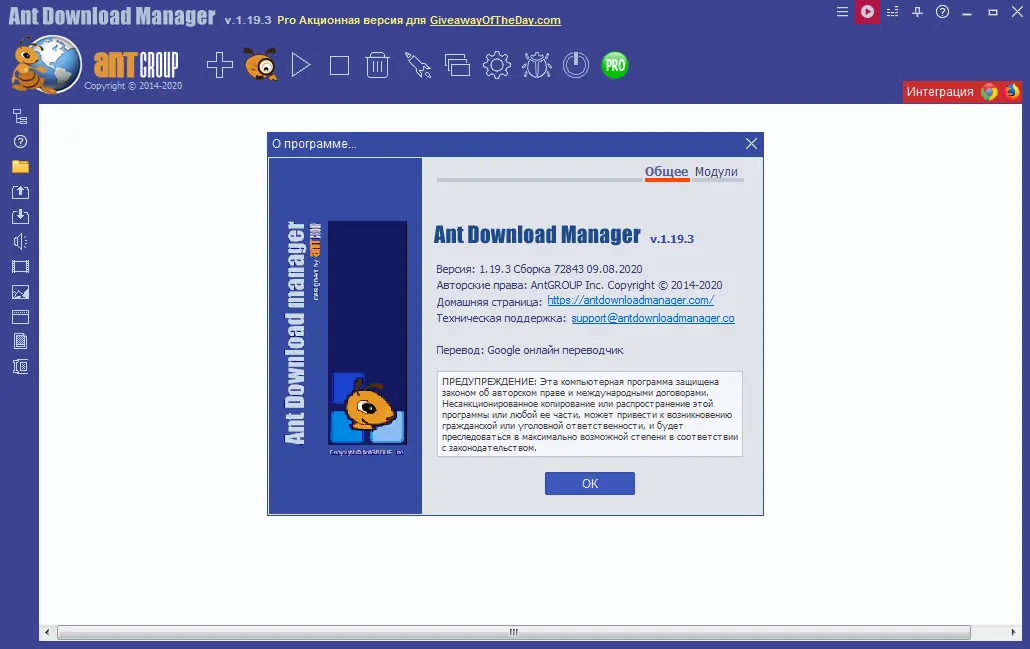
Task: Click the scroll right arrow
Action: pyautogui.click(x=1013, y=632)
